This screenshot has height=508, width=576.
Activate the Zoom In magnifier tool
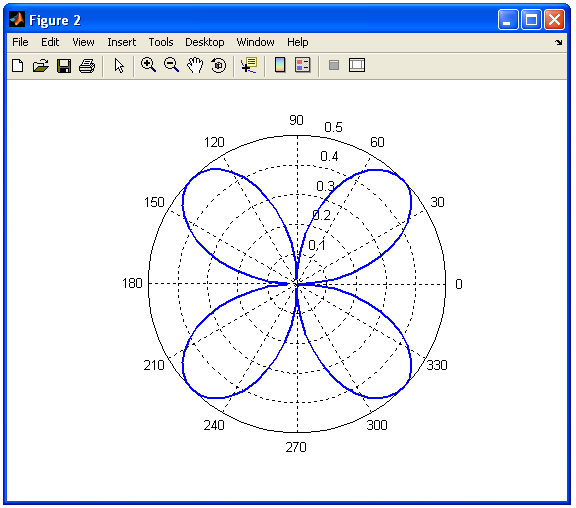pyautogui.click(x=148, y=65)
